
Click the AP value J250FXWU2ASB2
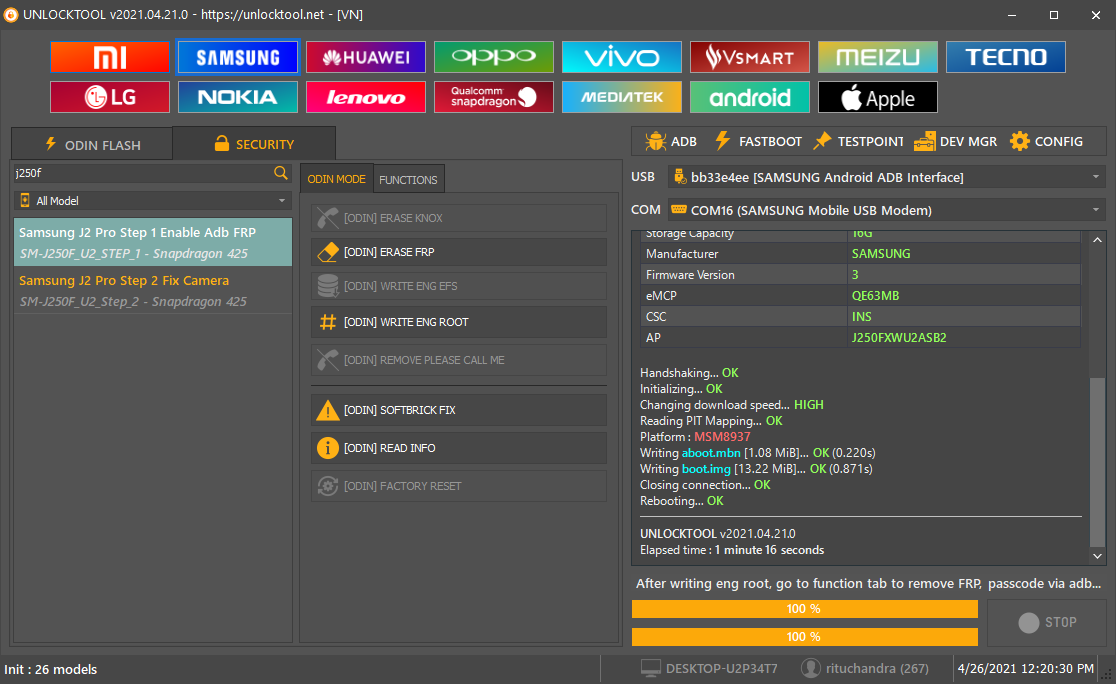(899, 337)
